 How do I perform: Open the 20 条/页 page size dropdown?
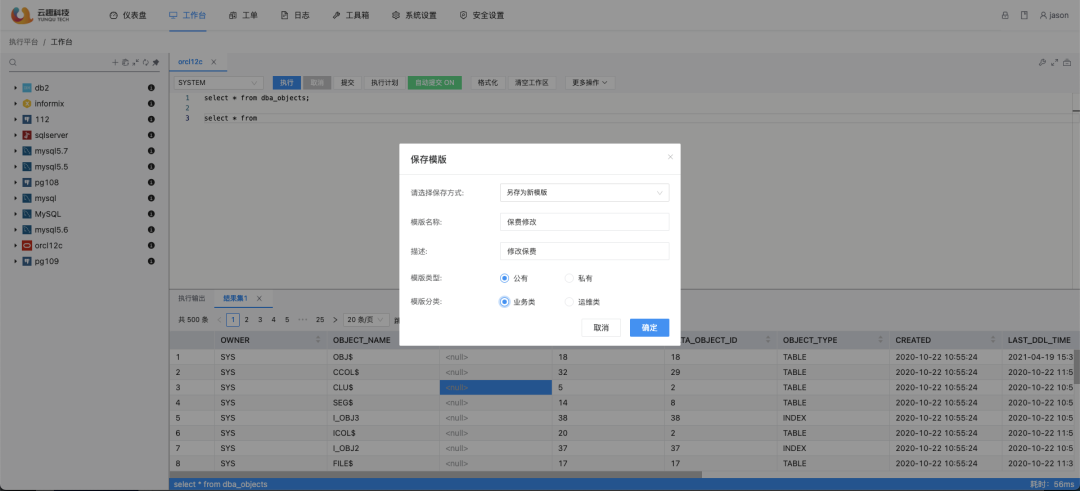click(x=366, y=320)
